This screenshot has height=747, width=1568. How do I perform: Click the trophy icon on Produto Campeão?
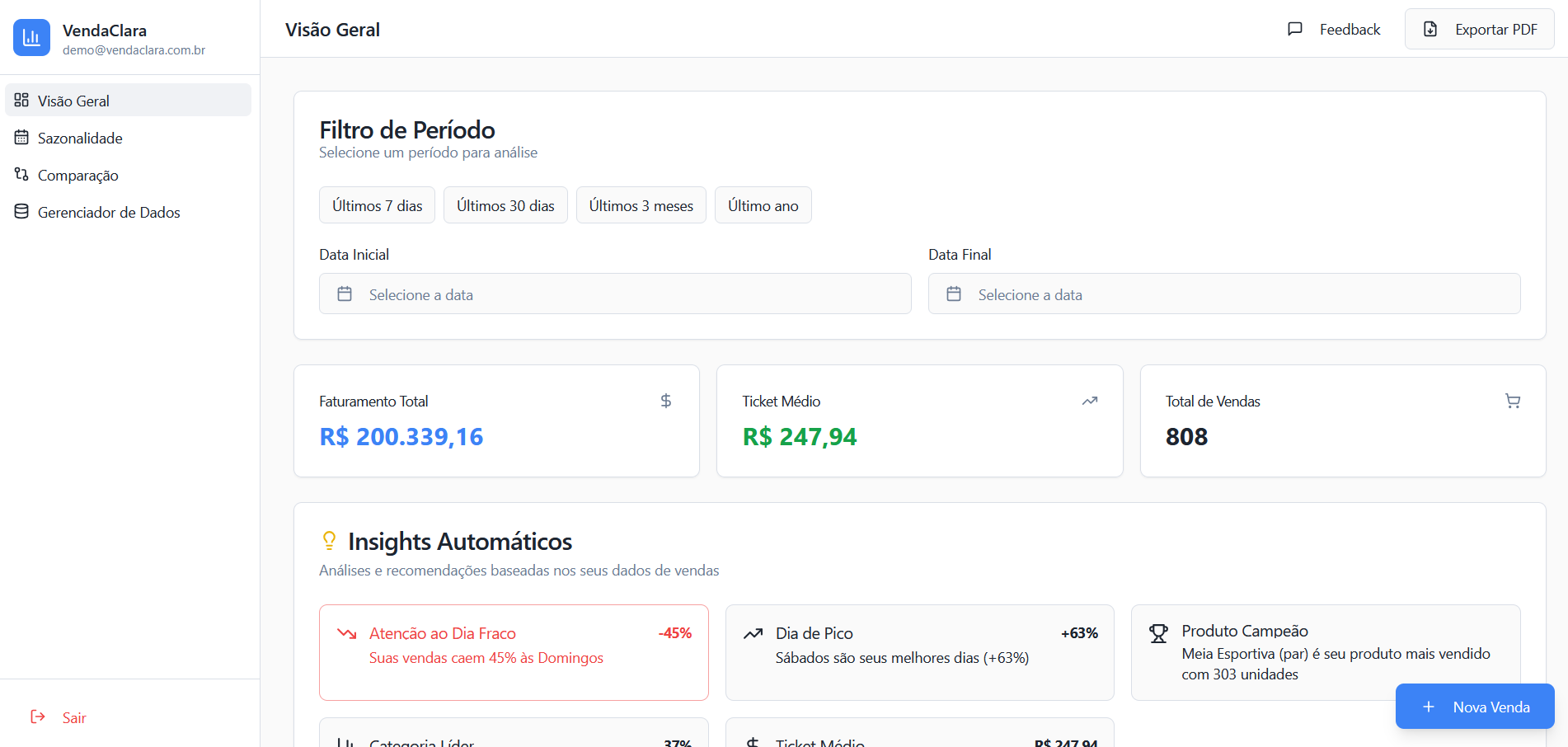pos(1158,633)
